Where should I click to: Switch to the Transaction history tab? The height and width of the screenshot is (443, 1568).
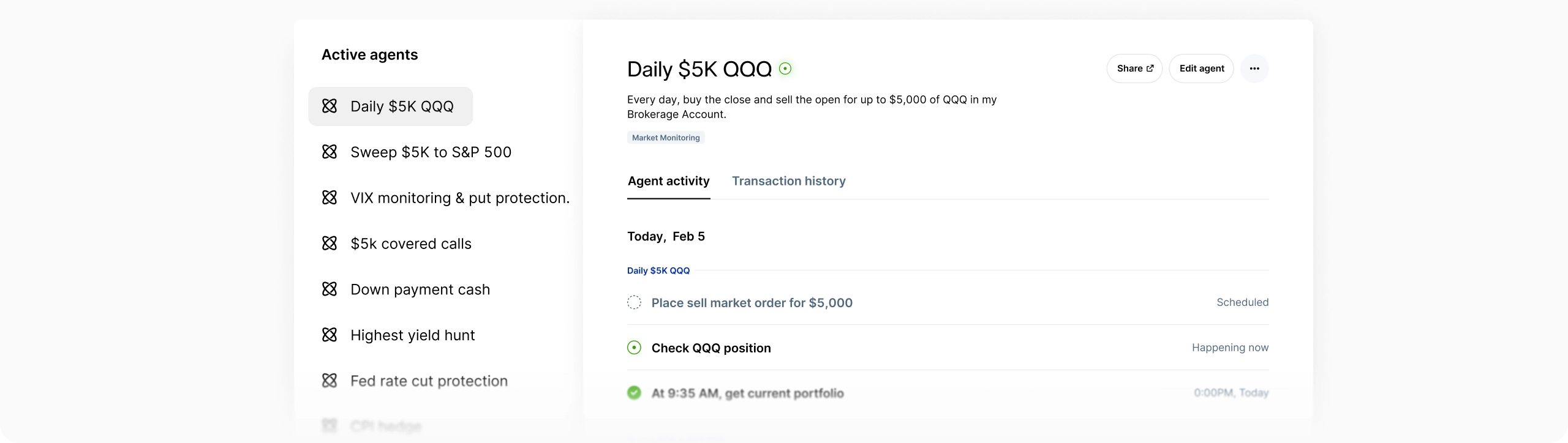tap(789, 181)
